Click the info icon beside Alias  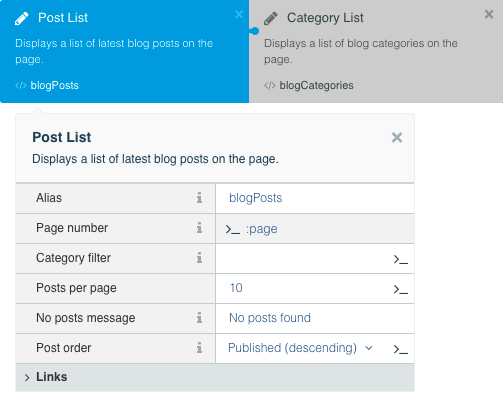tap(199, 198)
